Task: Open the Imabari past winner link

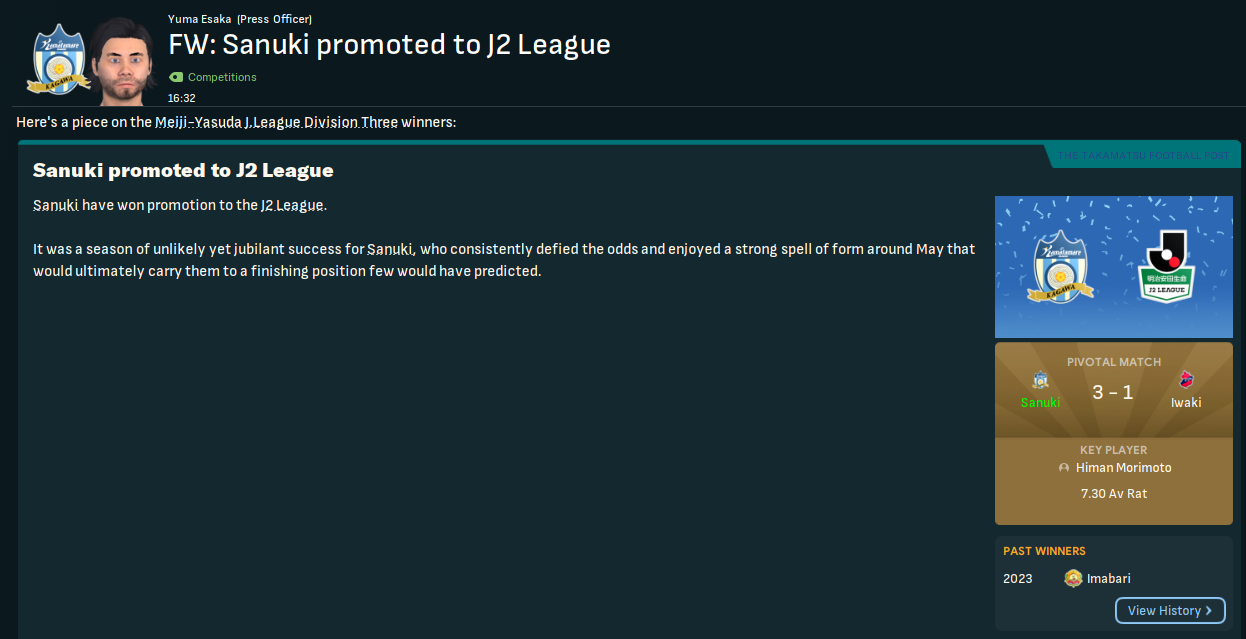Action: [1109, 578]
